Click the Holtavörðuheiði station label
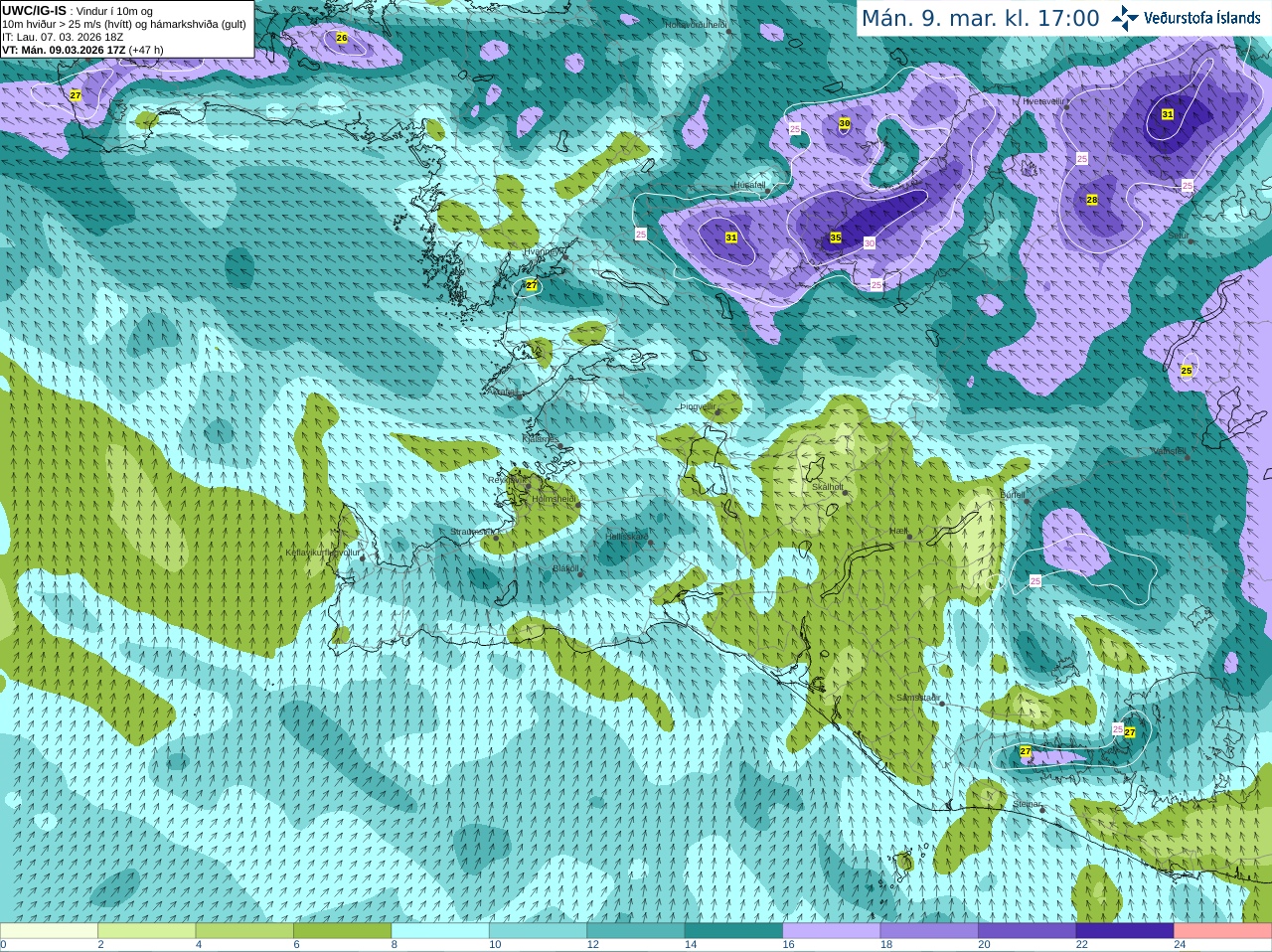 point(696,24)
